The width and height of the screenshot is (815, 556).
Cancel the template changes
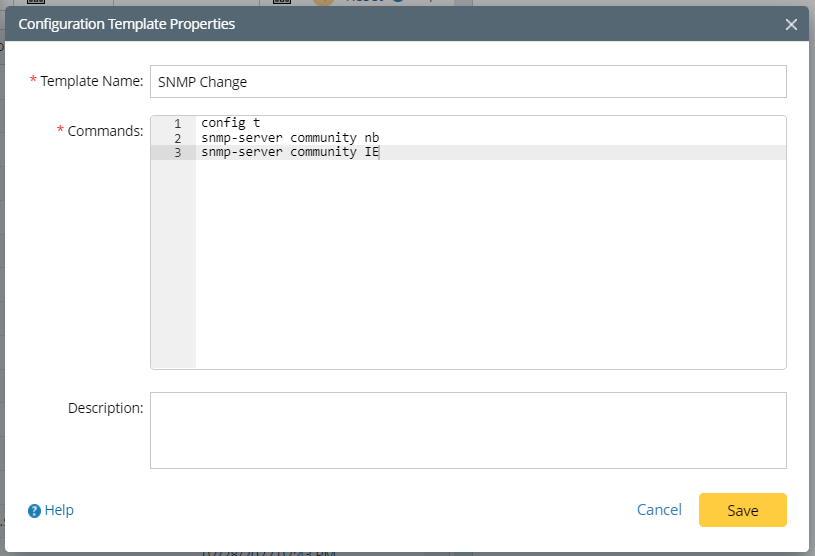(x=659, y=510)
